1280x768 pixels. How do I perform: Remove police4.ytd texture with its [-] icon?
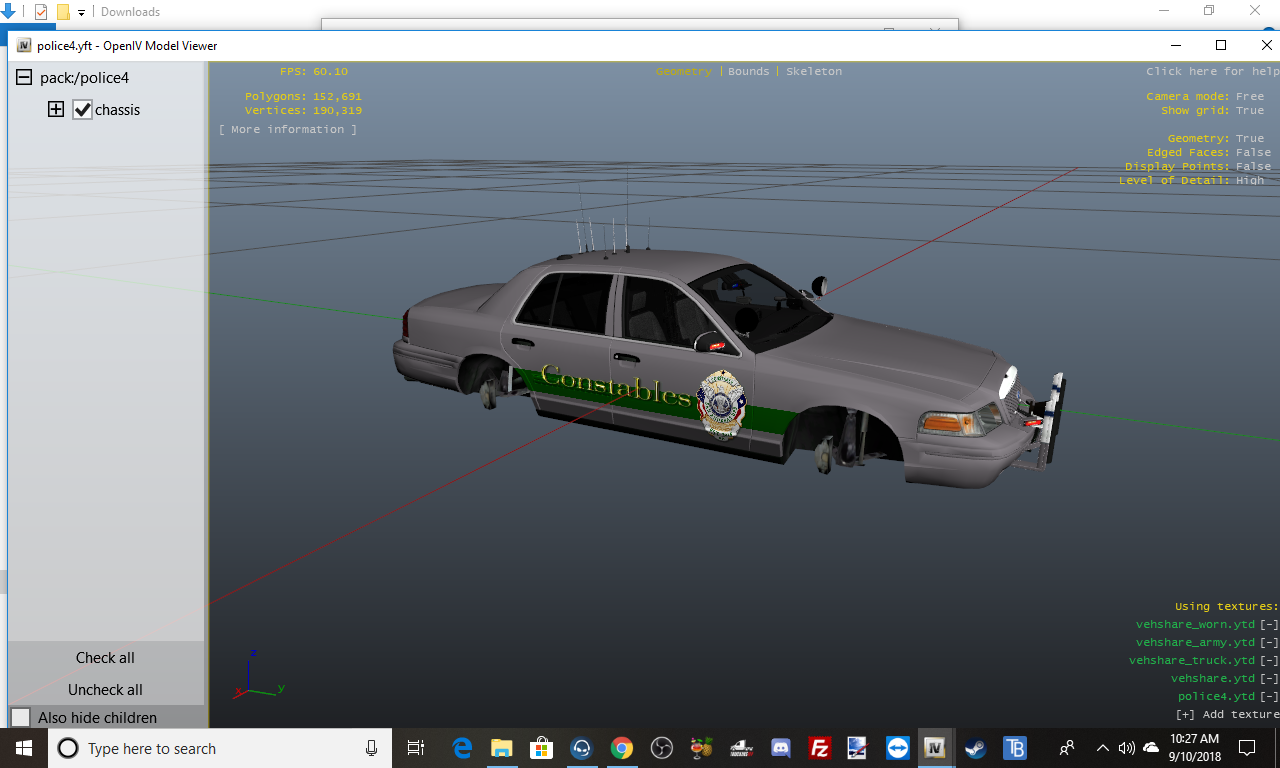point(1268,697)
